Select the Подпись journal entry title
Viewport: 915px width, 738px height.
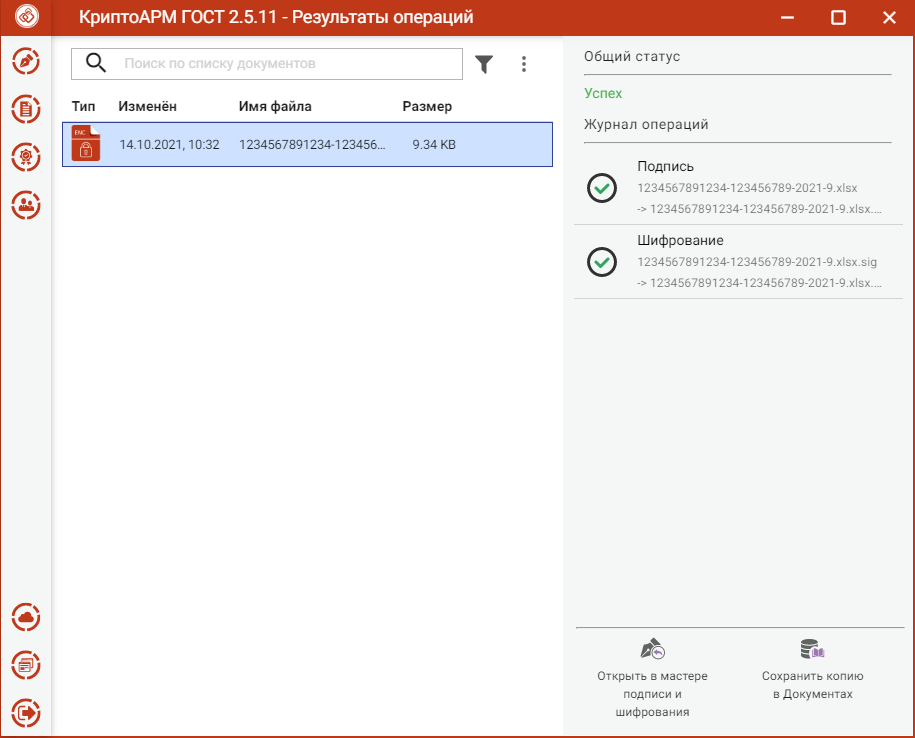[665, 166]
